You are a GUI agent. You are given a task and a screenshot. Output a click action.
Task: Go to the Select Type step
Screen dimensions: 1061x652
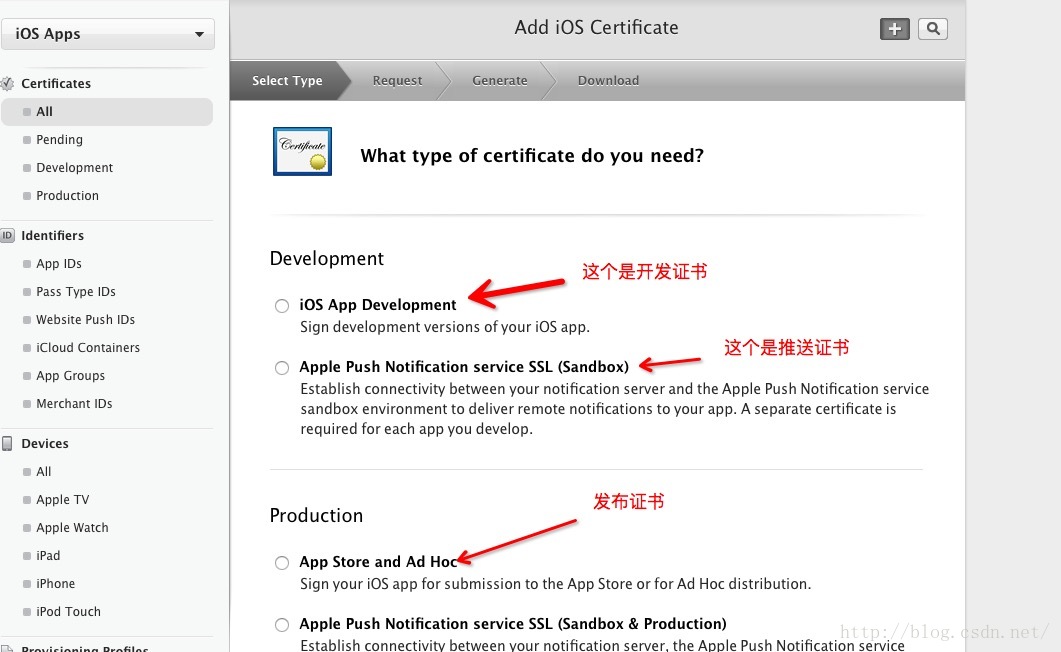(x=287, y=80)
